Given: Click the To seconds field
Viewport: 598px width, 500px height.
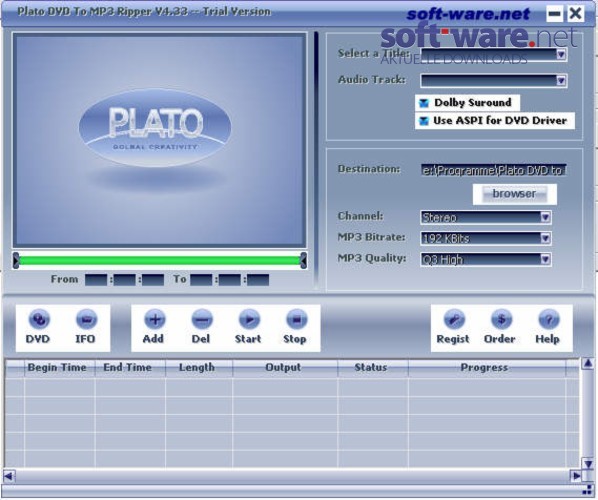Looking at the screenshot, I should (258, 280).
